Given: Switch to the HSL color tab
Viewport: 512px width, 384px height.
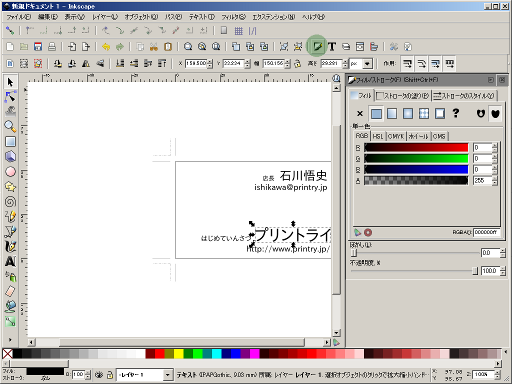Looking at the screenshot, I should click(378, 136).
